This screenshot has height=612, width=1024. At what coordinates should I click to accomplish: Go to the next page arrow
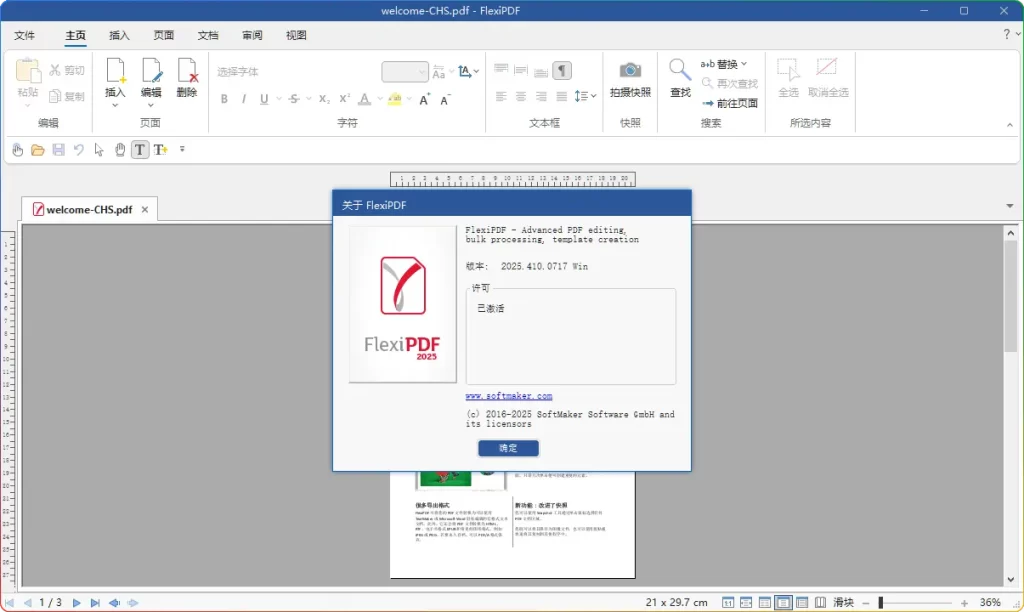[x=76, y=603]
